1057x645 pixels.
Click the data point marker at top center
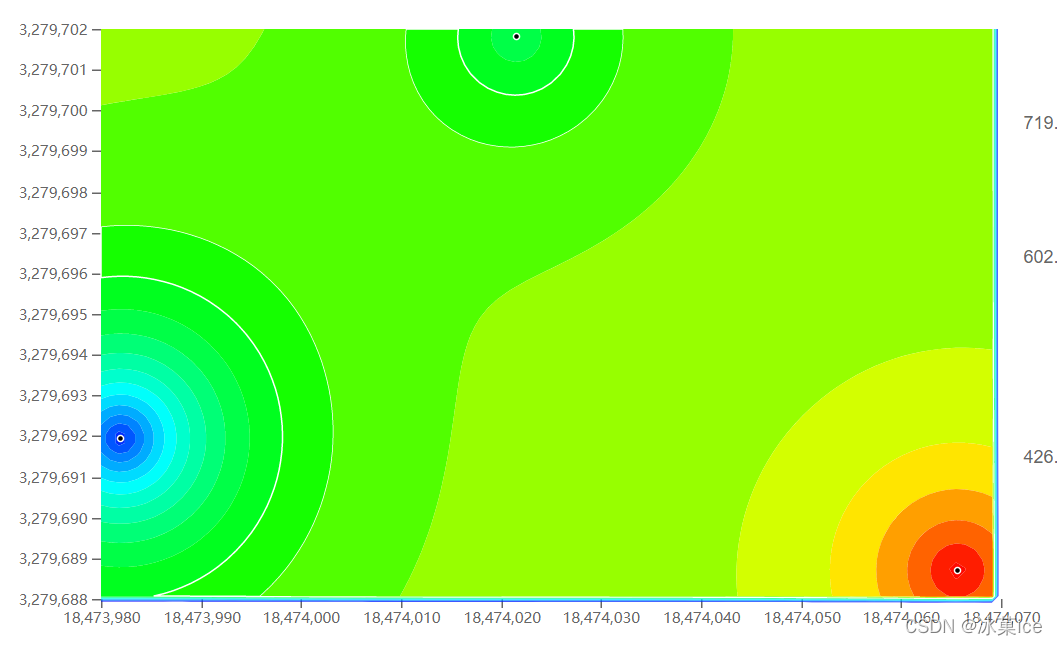click(517, 36)
